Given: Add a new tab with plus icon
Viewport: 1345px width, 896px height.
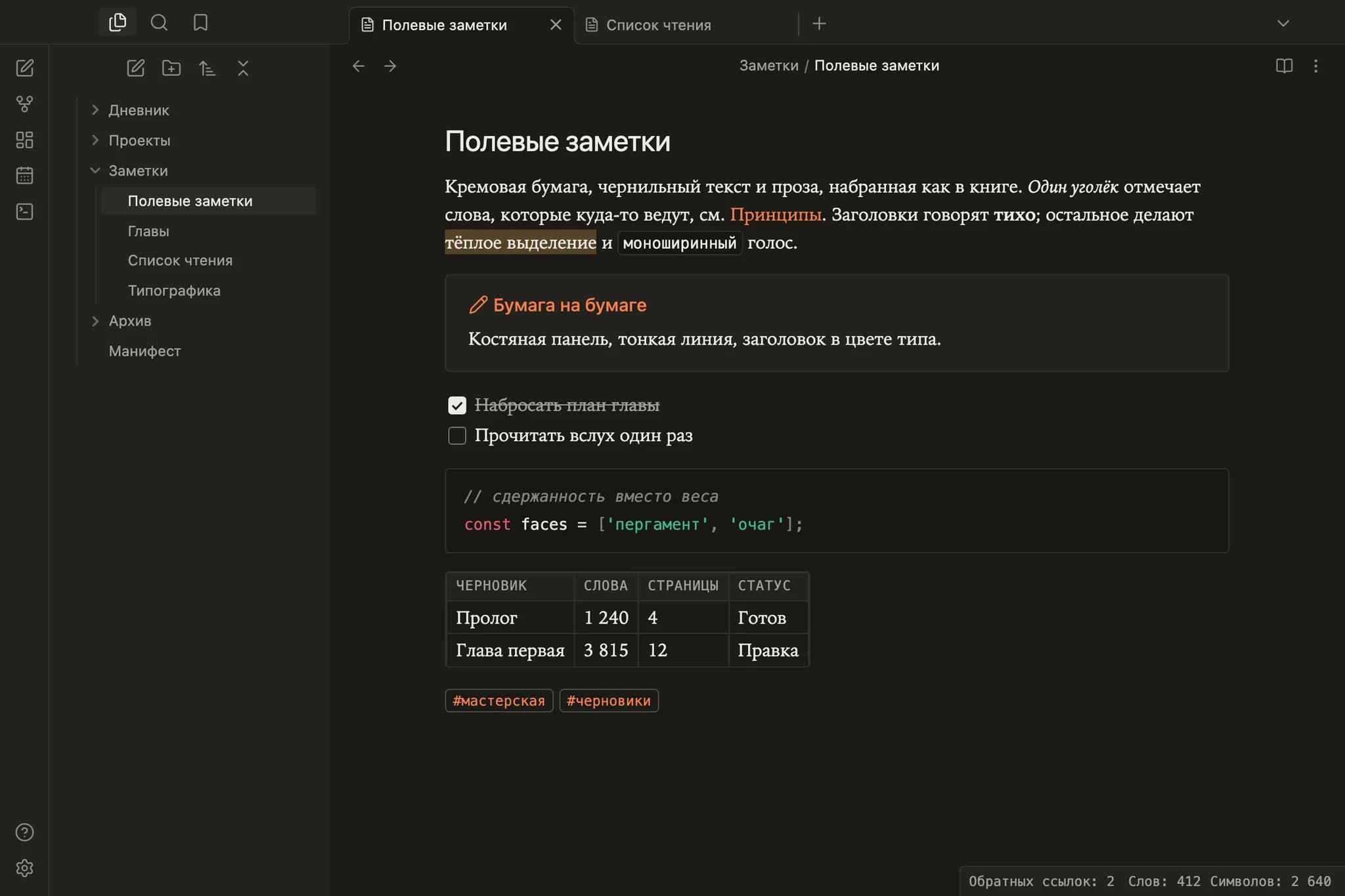Looking at the screenshot, I should coord(819,24).
